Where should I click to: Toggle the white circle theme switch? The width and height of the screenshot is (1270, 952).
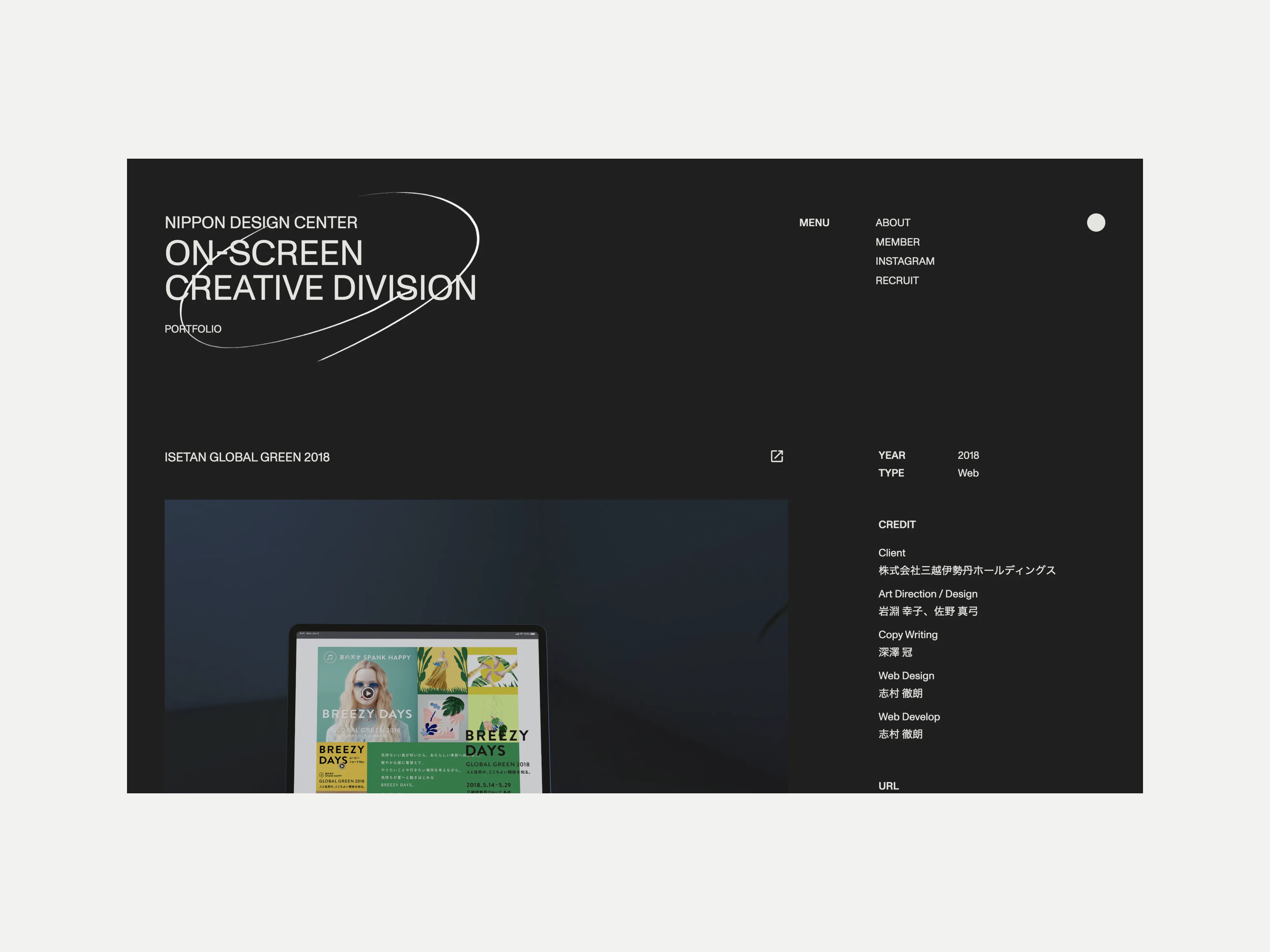click(x=1095, y=223)
